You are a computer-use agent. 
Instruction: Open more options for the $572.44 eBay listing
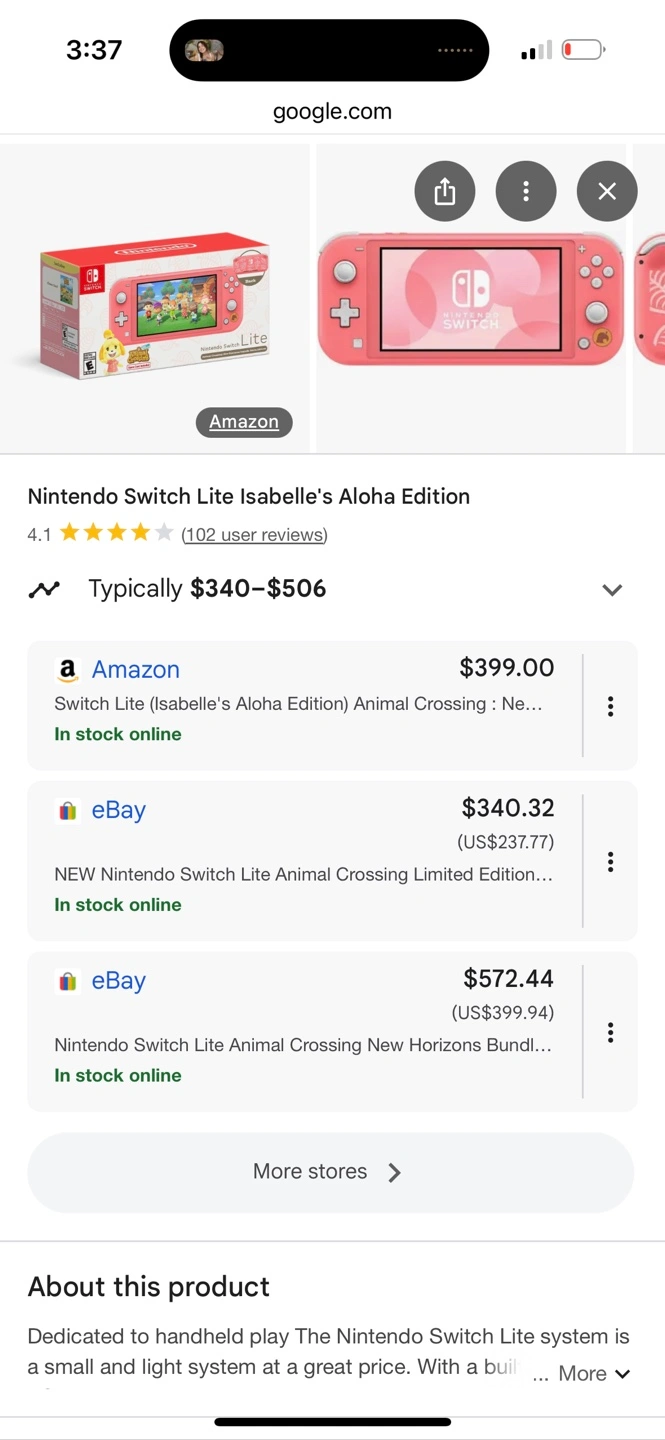[x=610, y=1032]
